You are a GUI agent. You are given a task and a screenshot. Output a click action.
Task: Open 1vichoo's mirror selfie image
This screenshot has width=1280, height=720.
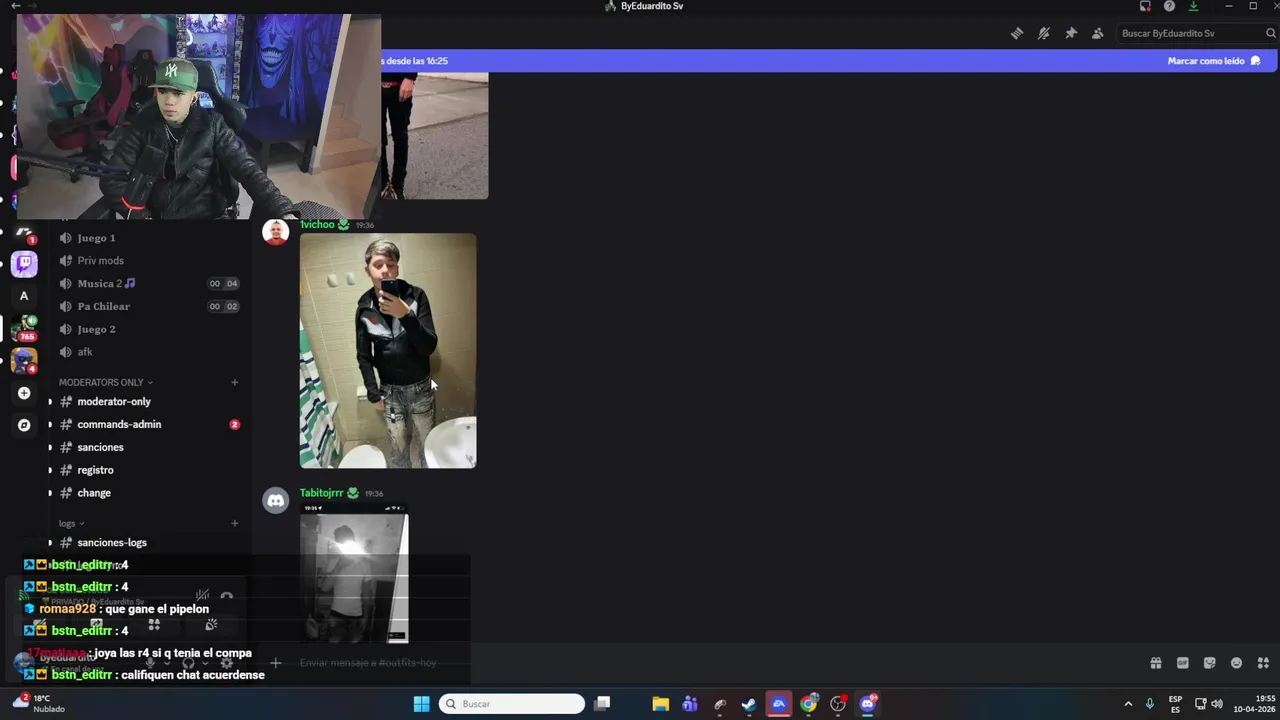pyautogui.click(x=388, y=351)
